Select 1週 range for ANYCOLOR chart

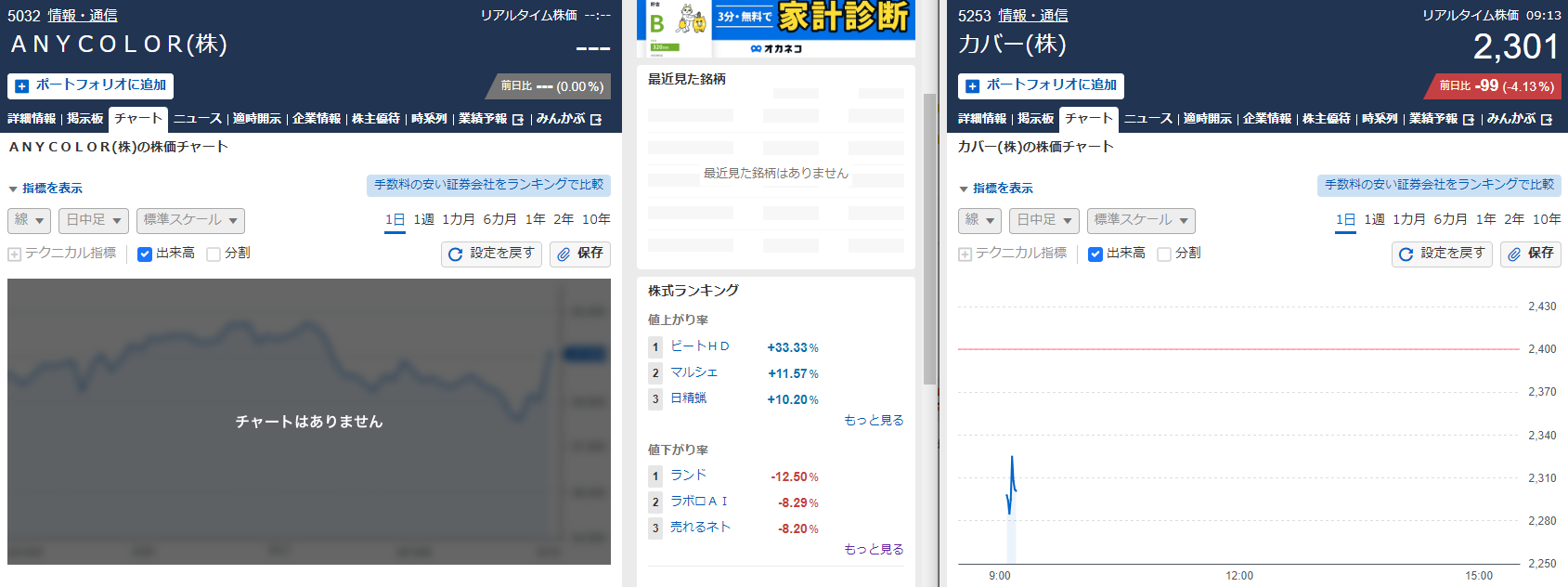423,219
